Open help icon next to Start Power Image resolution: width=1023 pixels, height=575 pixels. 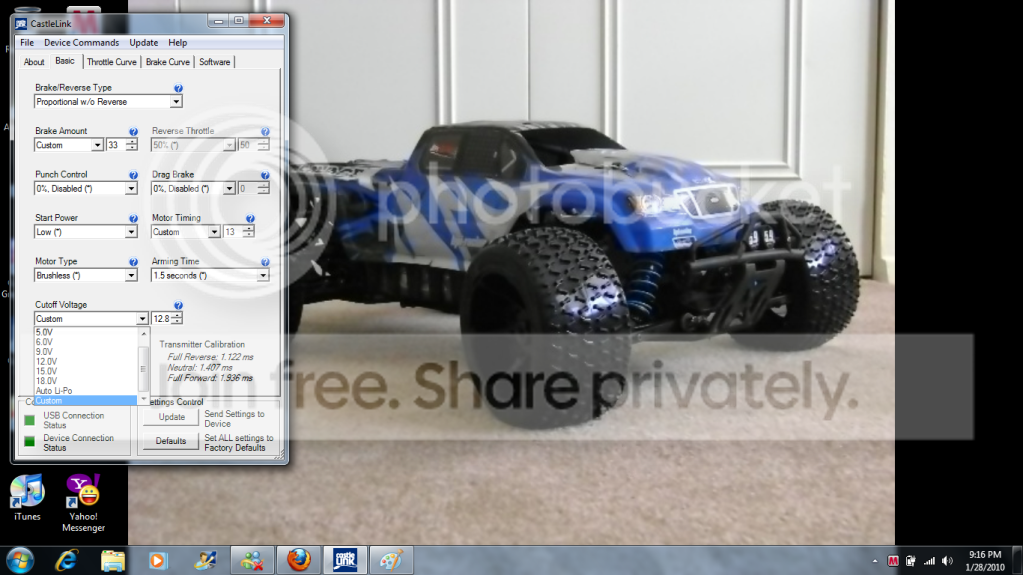click(x=133, y=219)
